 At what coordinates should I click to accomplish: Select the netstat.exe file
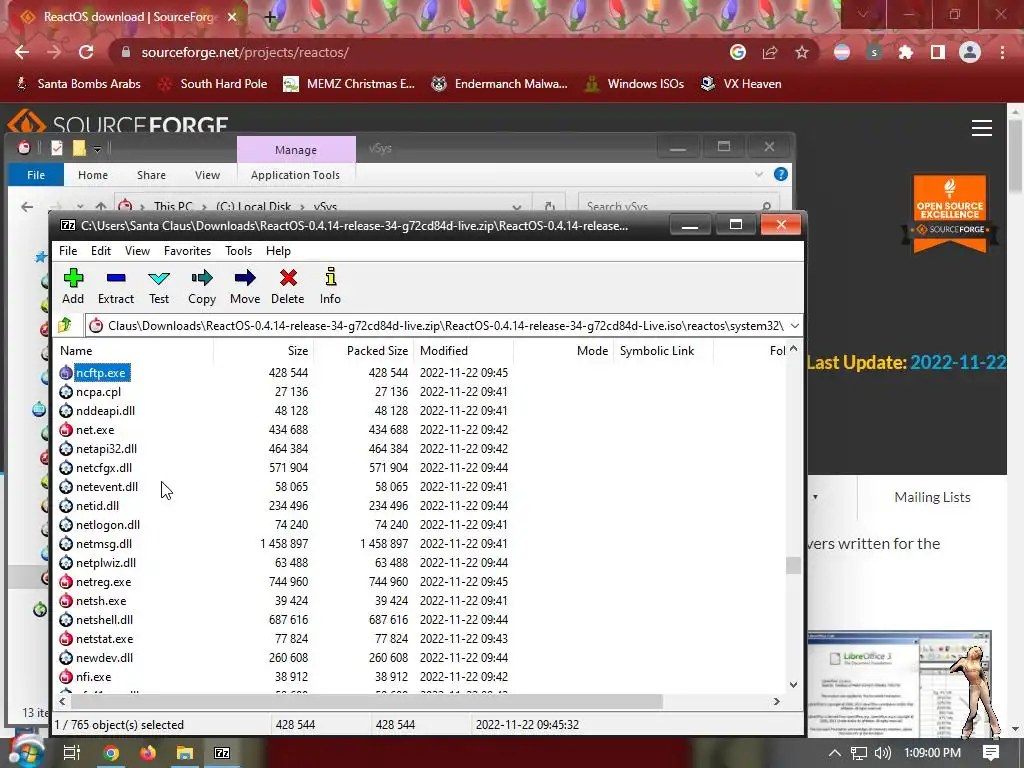104,639
